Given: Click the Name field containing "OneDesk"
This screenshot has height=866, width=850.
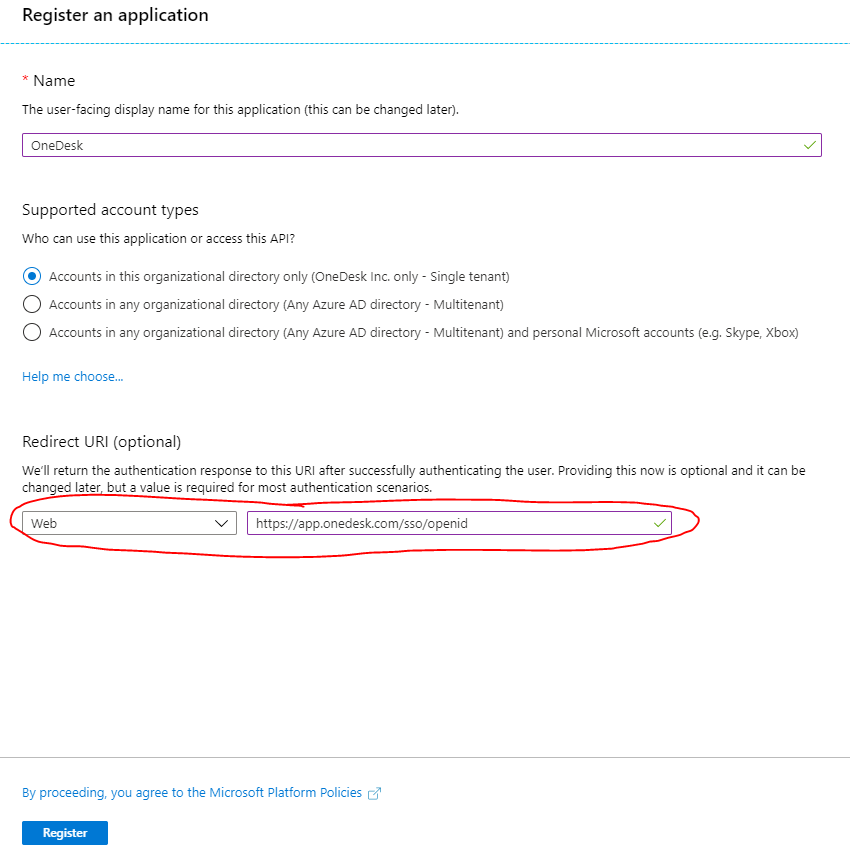Looking at the screenshot, I should coord(300,145).
